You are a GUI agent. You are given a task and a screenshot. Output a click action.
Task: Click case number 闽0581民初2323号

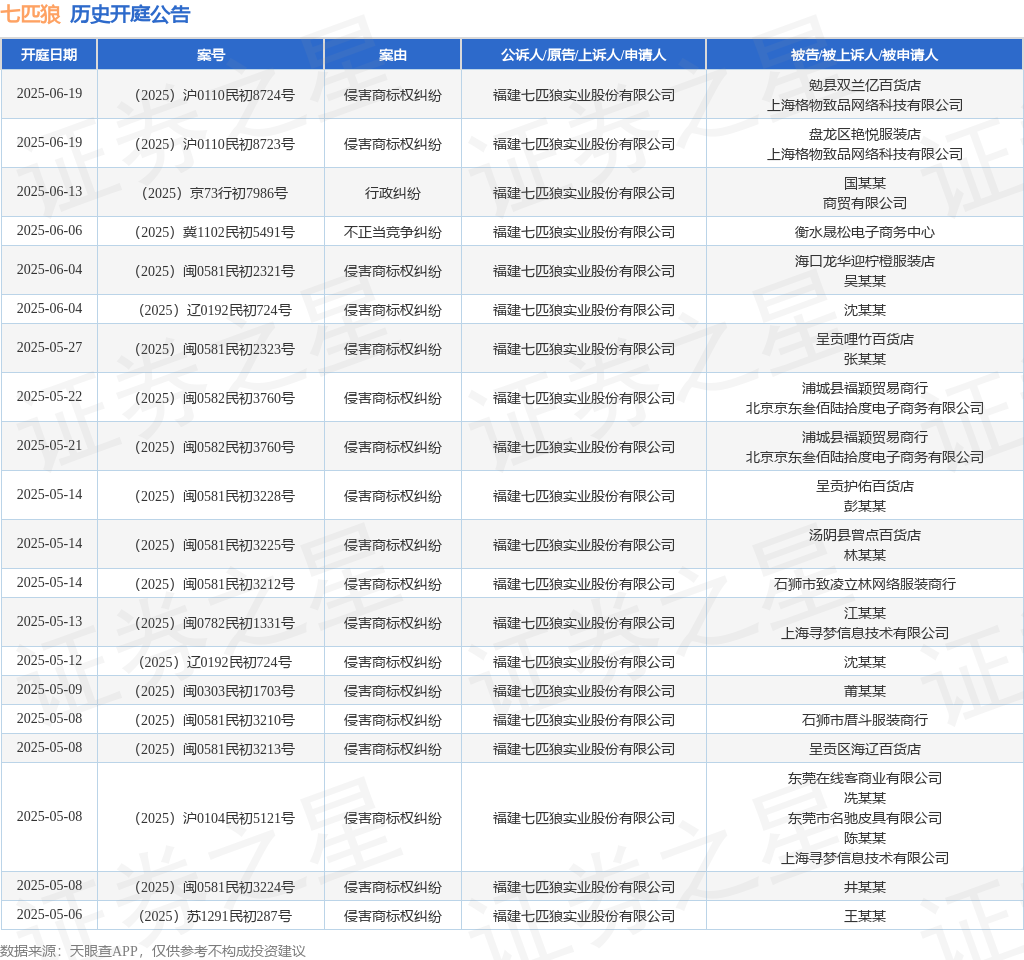coord(215,349)
